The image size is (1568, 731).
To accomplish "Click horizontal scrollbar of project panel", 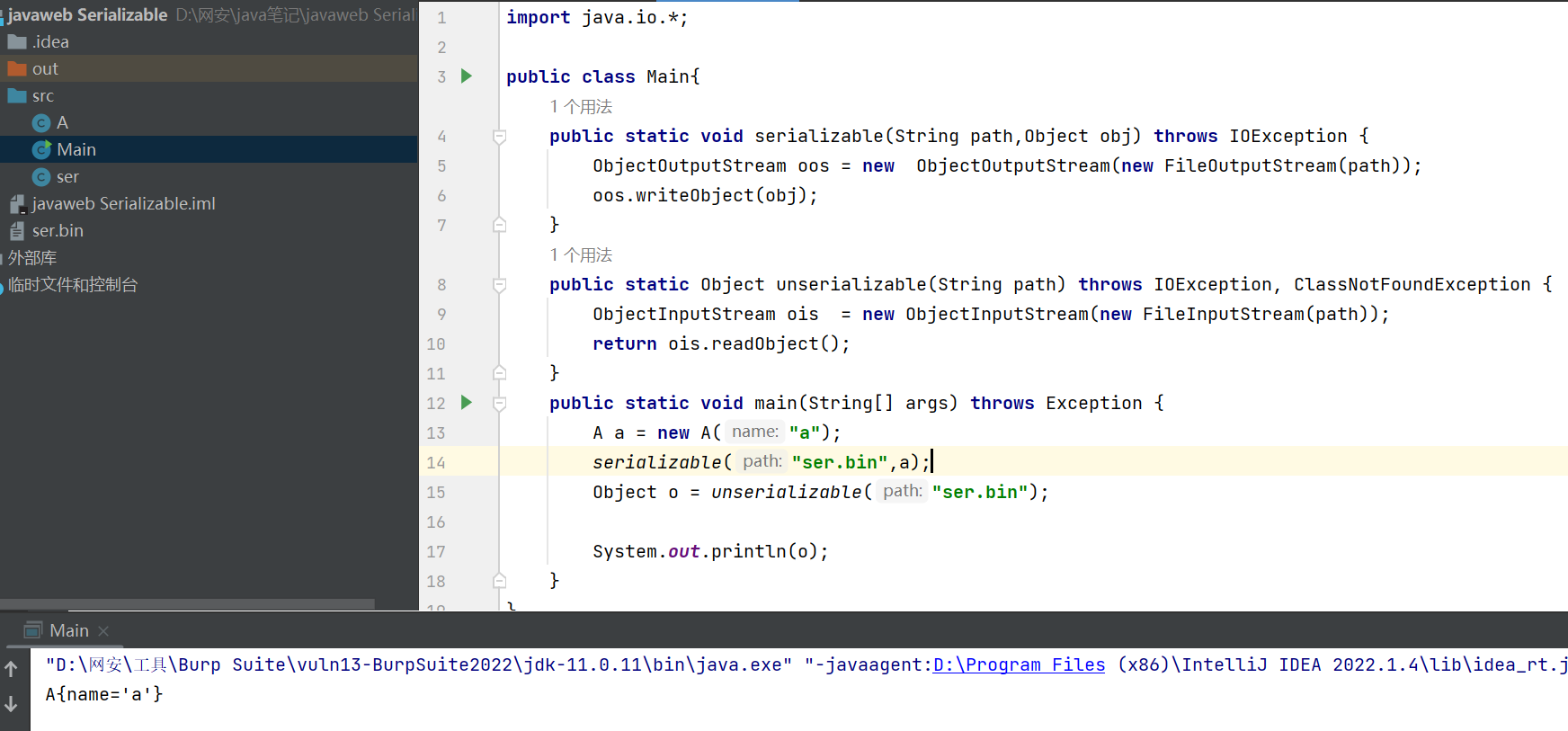I will [x=187, y=604].
